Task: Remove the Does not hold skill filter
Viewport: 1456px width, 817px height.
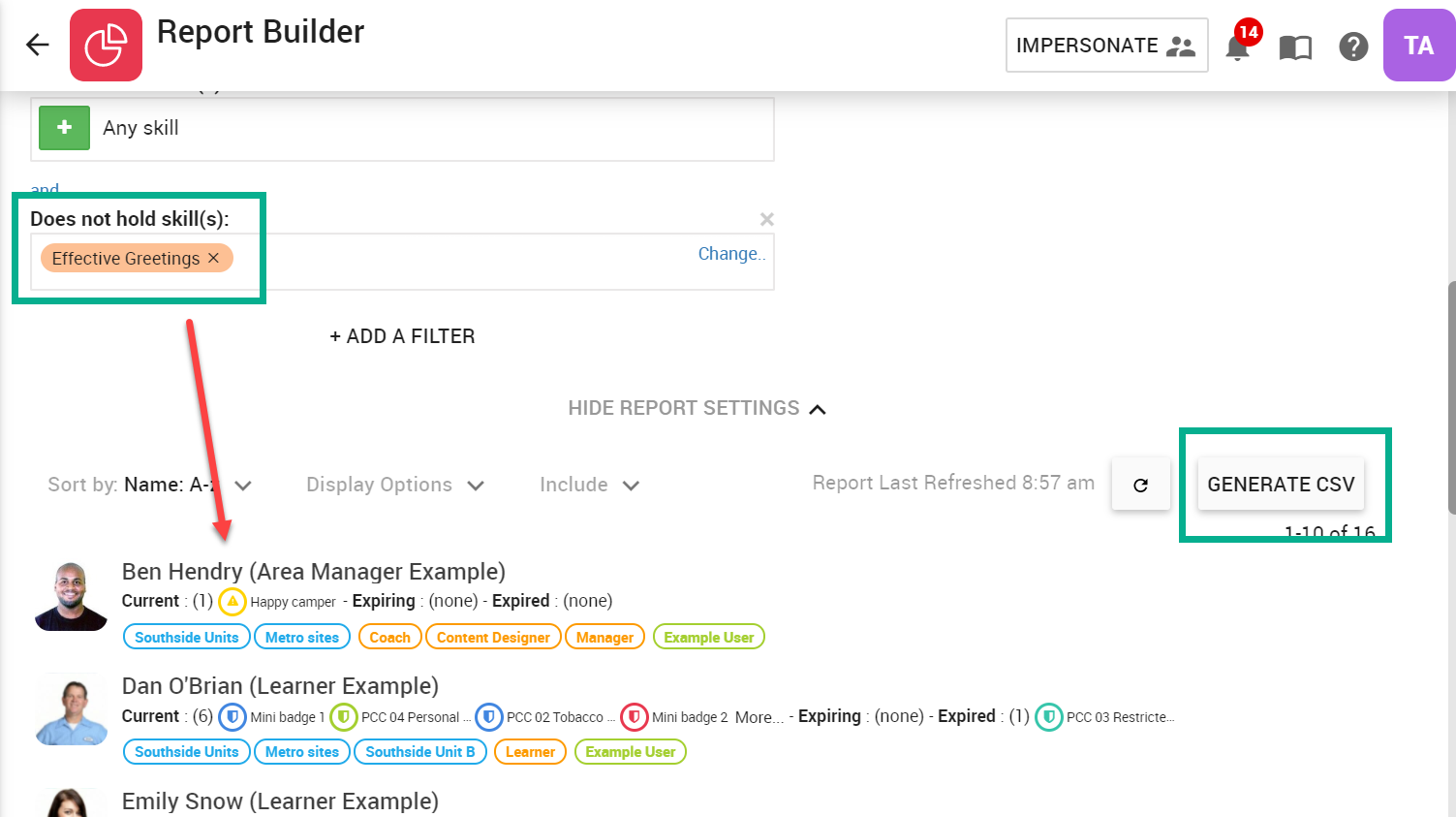Action: (767, 219)
